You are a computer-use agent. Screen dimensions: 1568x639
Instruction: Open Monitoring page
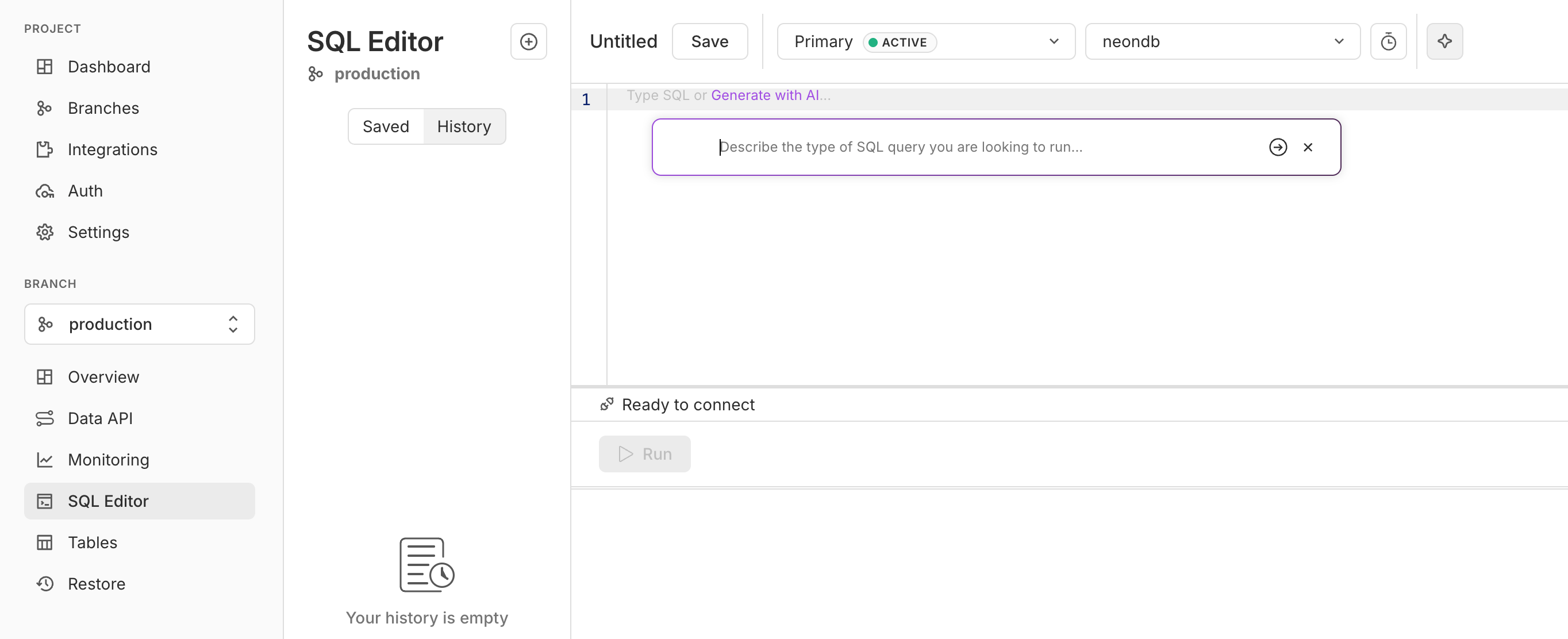tap(109, 460)
